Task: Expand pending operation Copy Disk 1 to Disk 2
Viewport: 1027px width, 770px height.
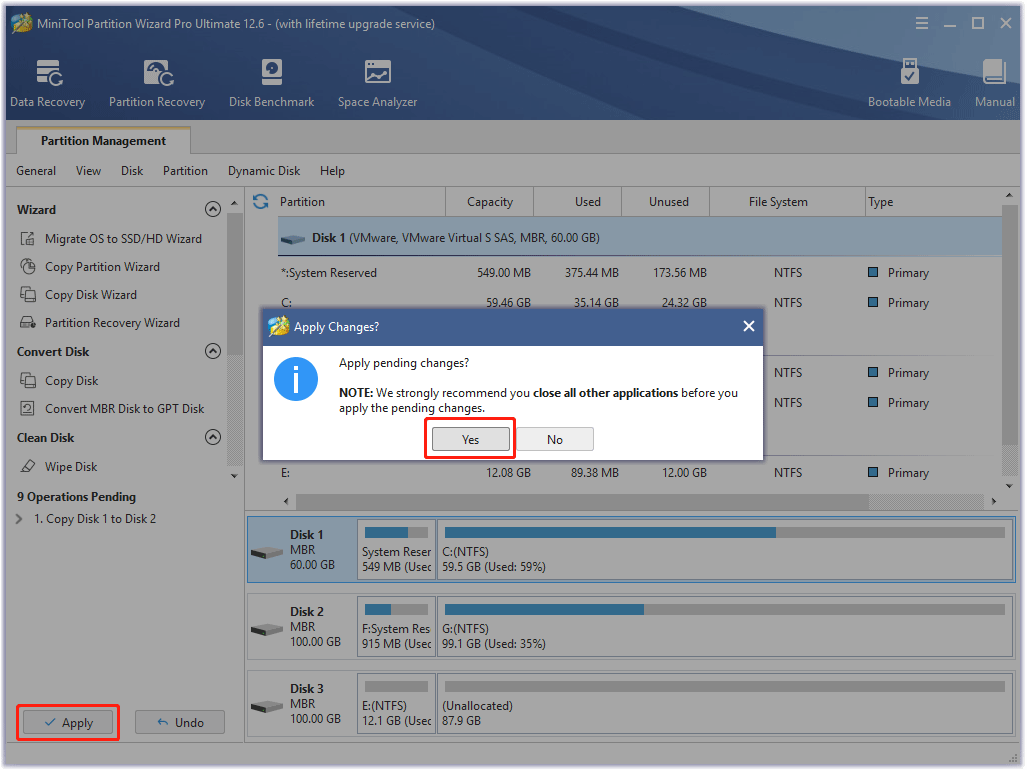Action: 19,519
